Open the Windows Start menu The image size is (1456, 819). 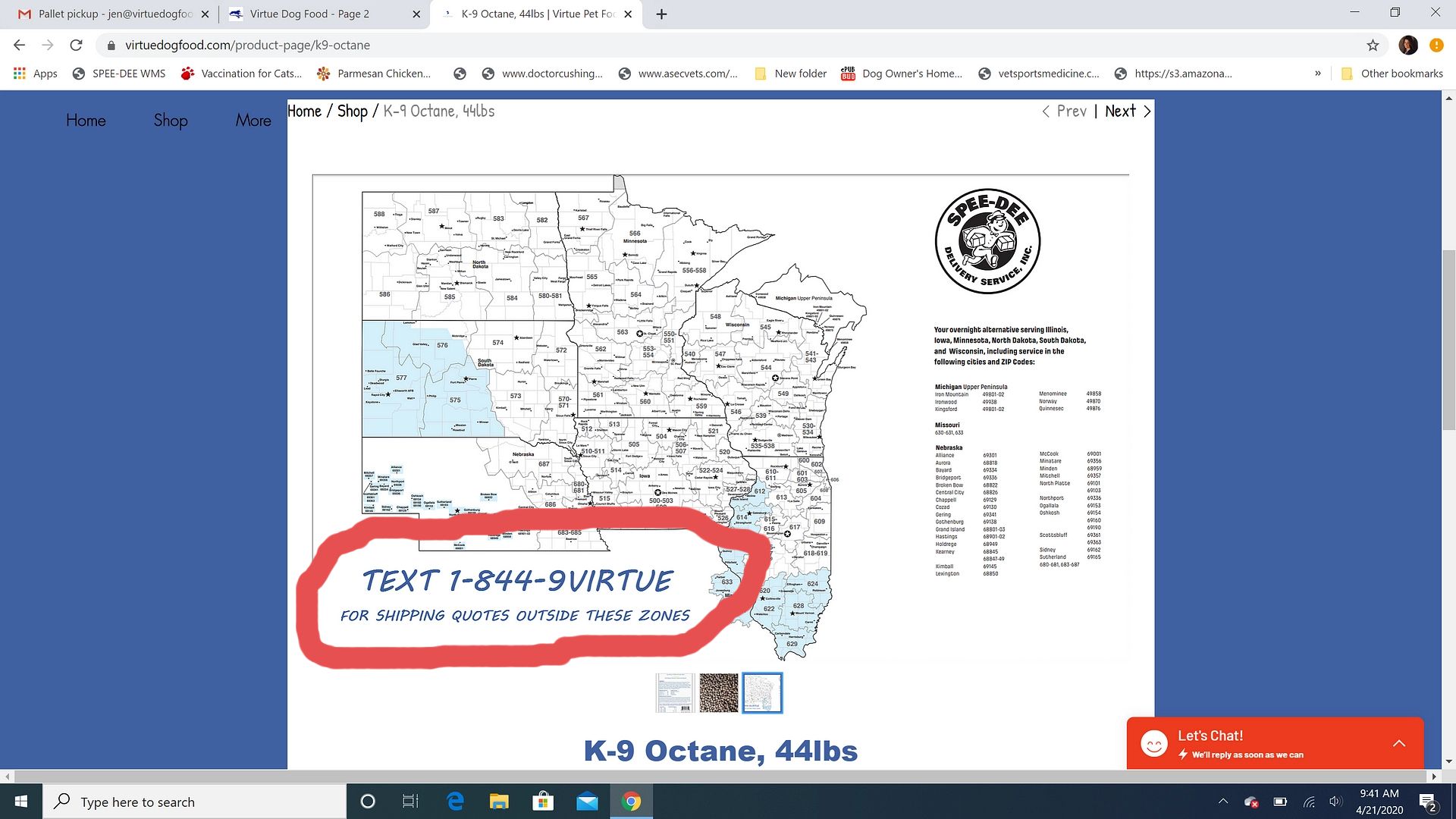pos(21,802)
